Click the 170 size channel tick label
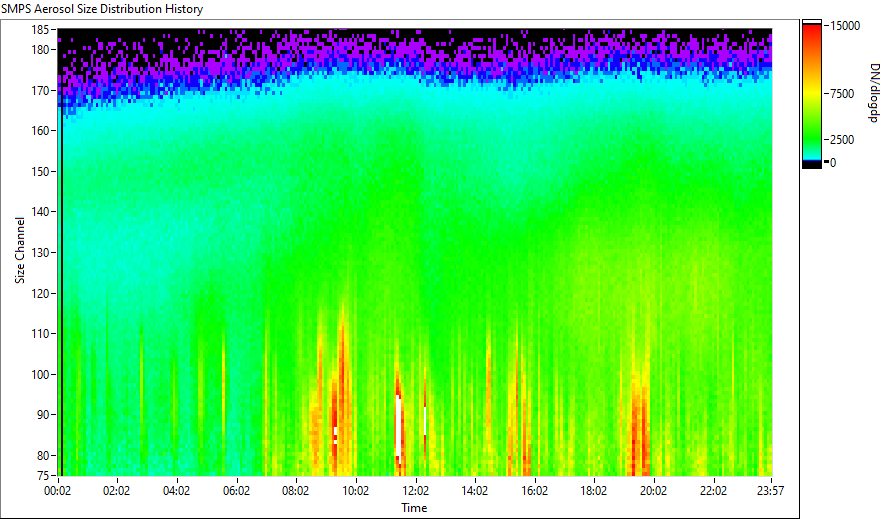Viewport: 884px width, 519px height. click(x=40, y=90)
